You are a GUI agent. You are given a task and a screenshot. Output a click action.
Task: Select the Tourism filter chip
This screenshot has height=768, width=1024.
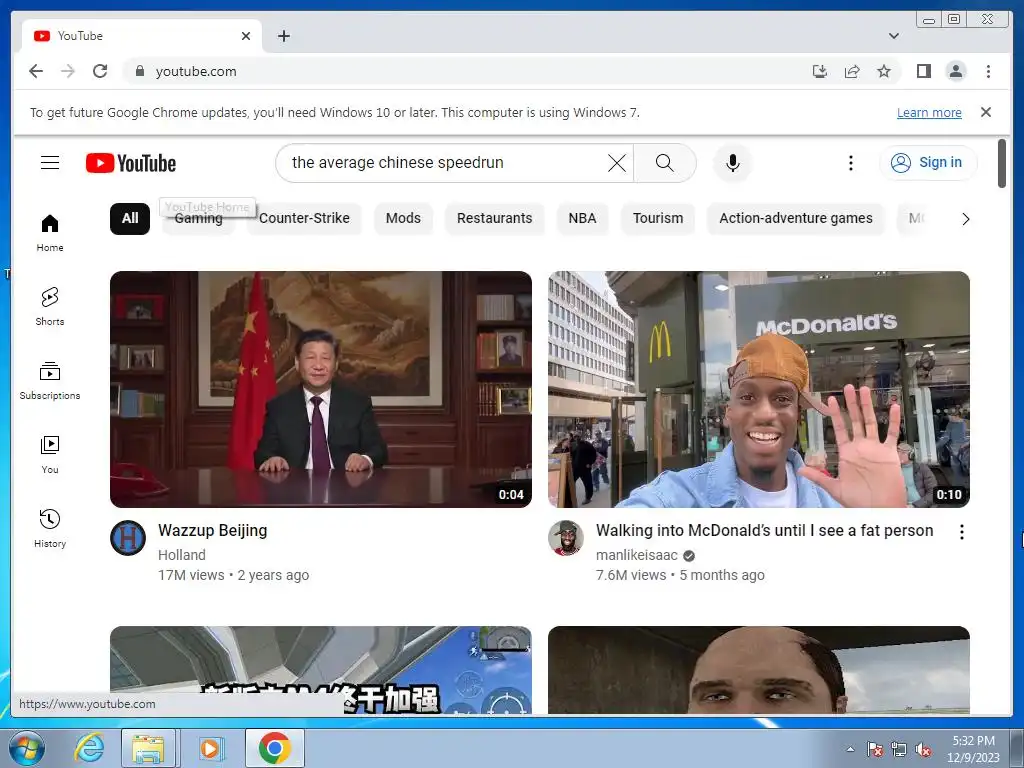658,218
